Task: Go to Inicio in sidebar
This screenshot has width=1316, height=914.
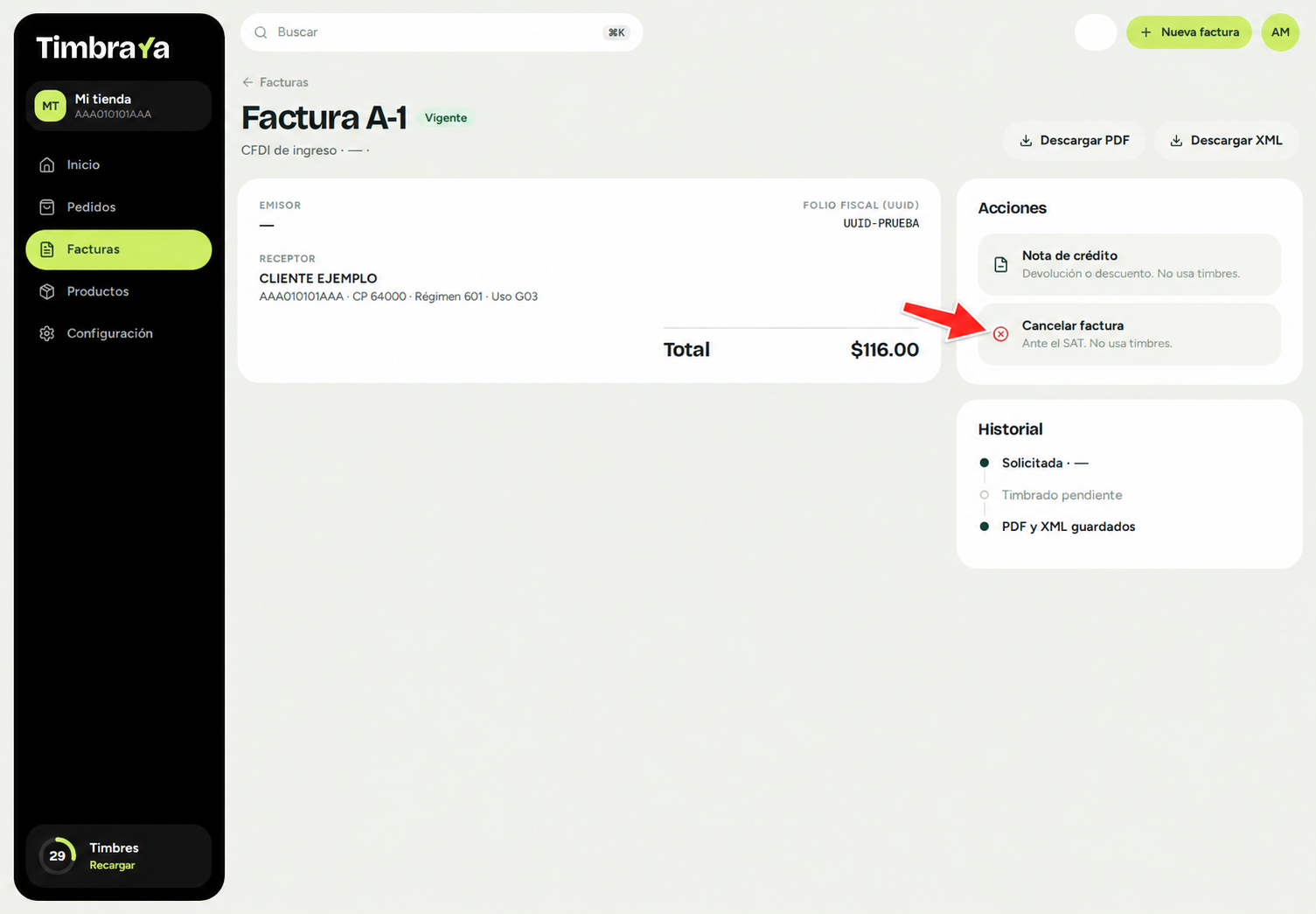Action: tap(119, 164)
